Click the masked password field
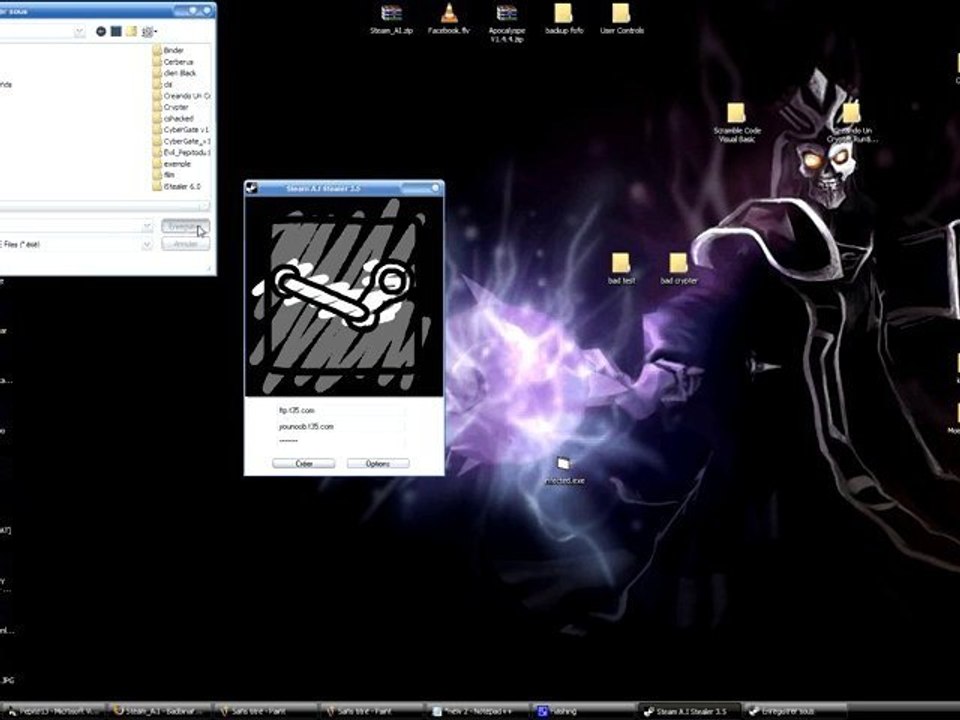 (x=340, y=441)
